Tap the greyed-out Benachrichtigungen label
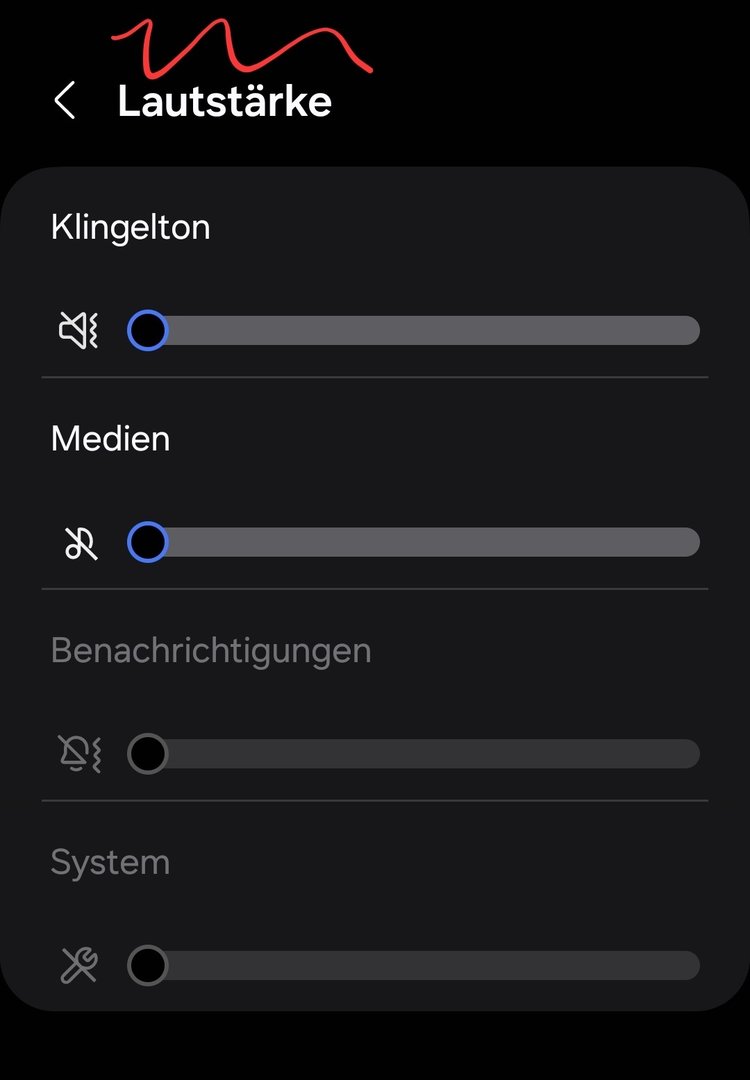 click(211, 651)
